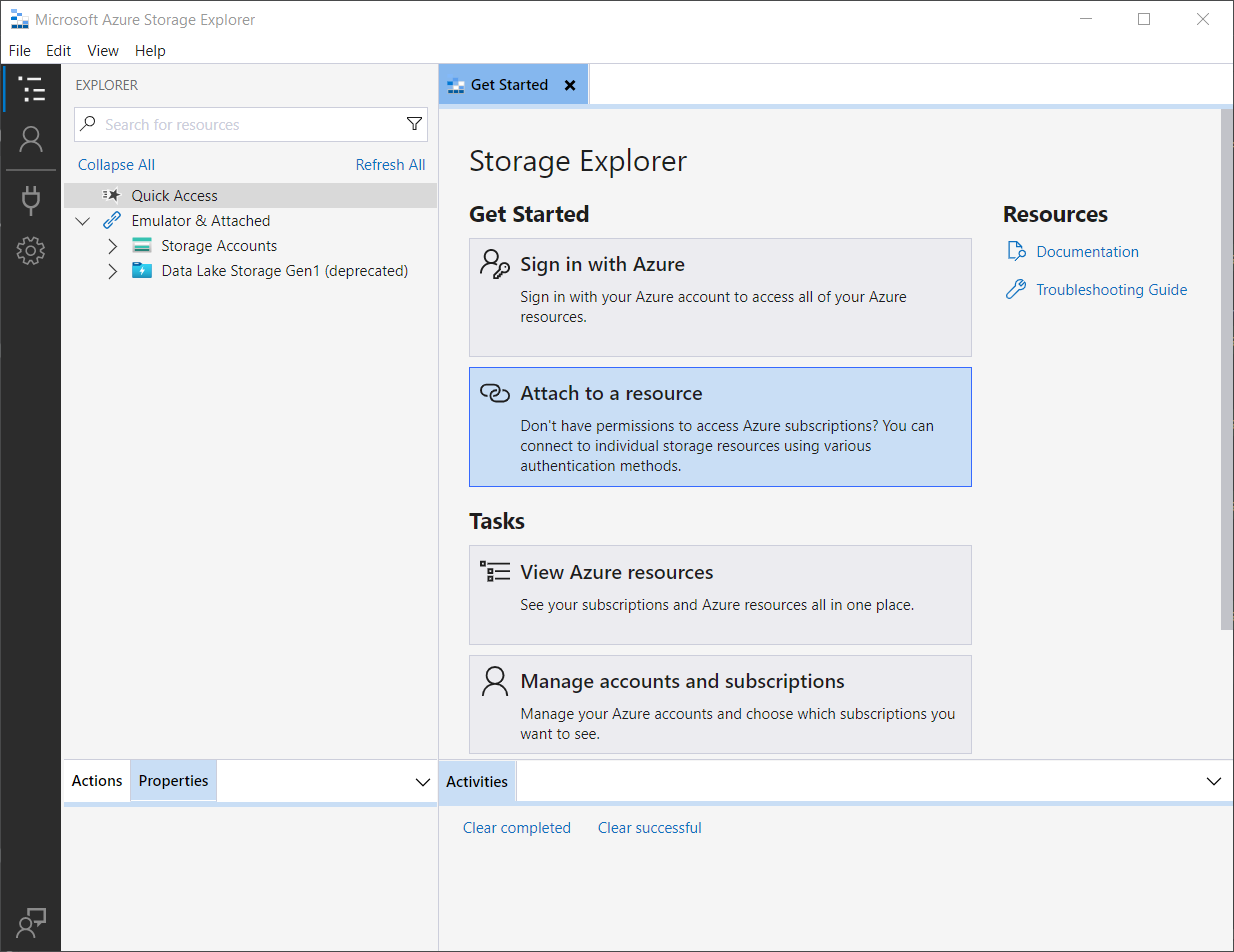Click the Documentation page icon
The image size is (1234, 952).
1016,251
